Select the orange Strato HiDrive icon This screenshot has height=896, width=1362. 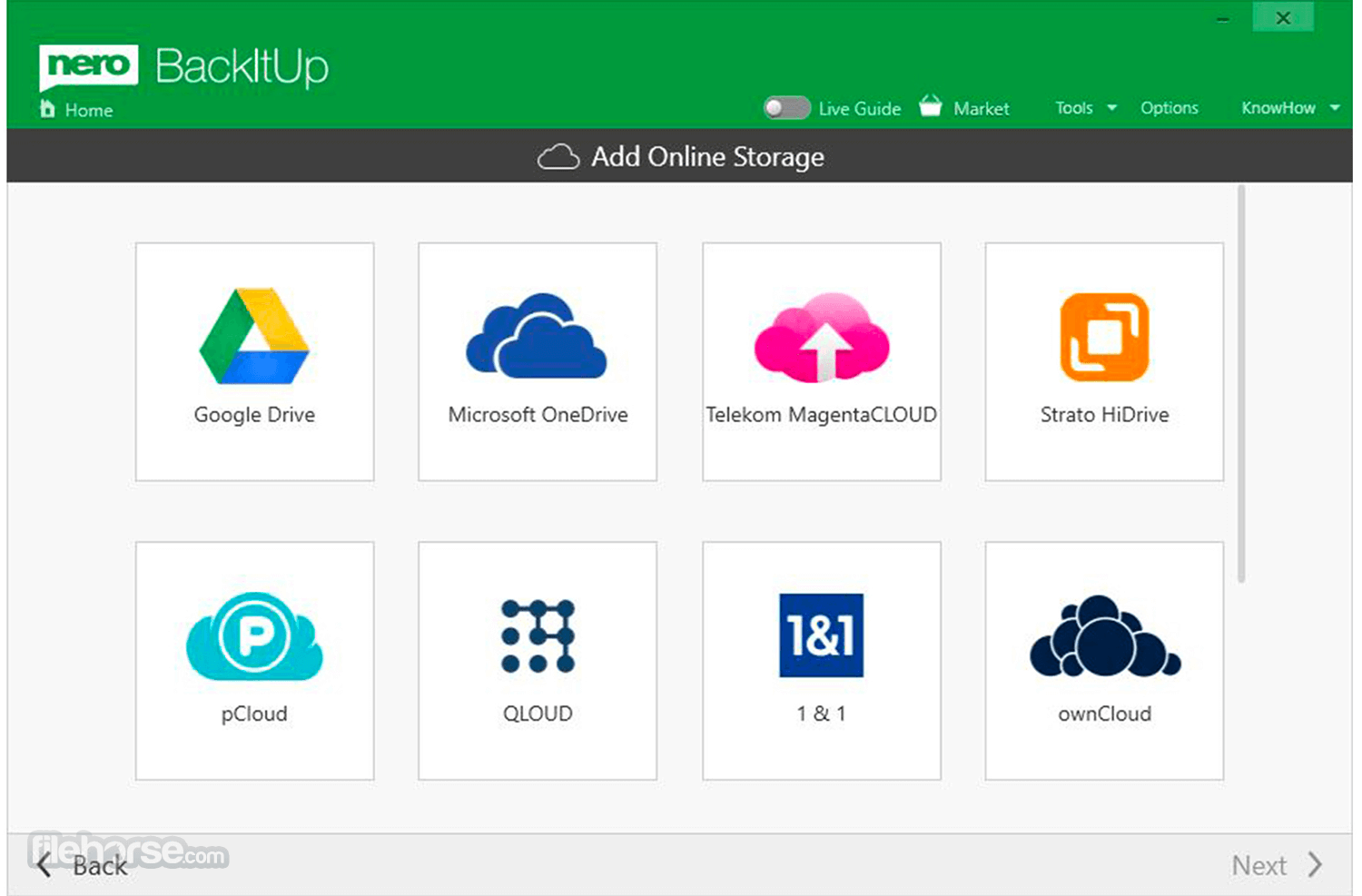coord(1104,337)
